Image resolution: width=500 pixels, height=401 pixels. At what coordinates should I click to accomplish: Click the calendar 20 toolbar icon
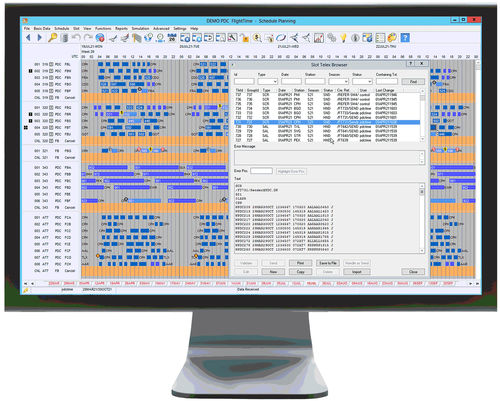tap(172, 38)
